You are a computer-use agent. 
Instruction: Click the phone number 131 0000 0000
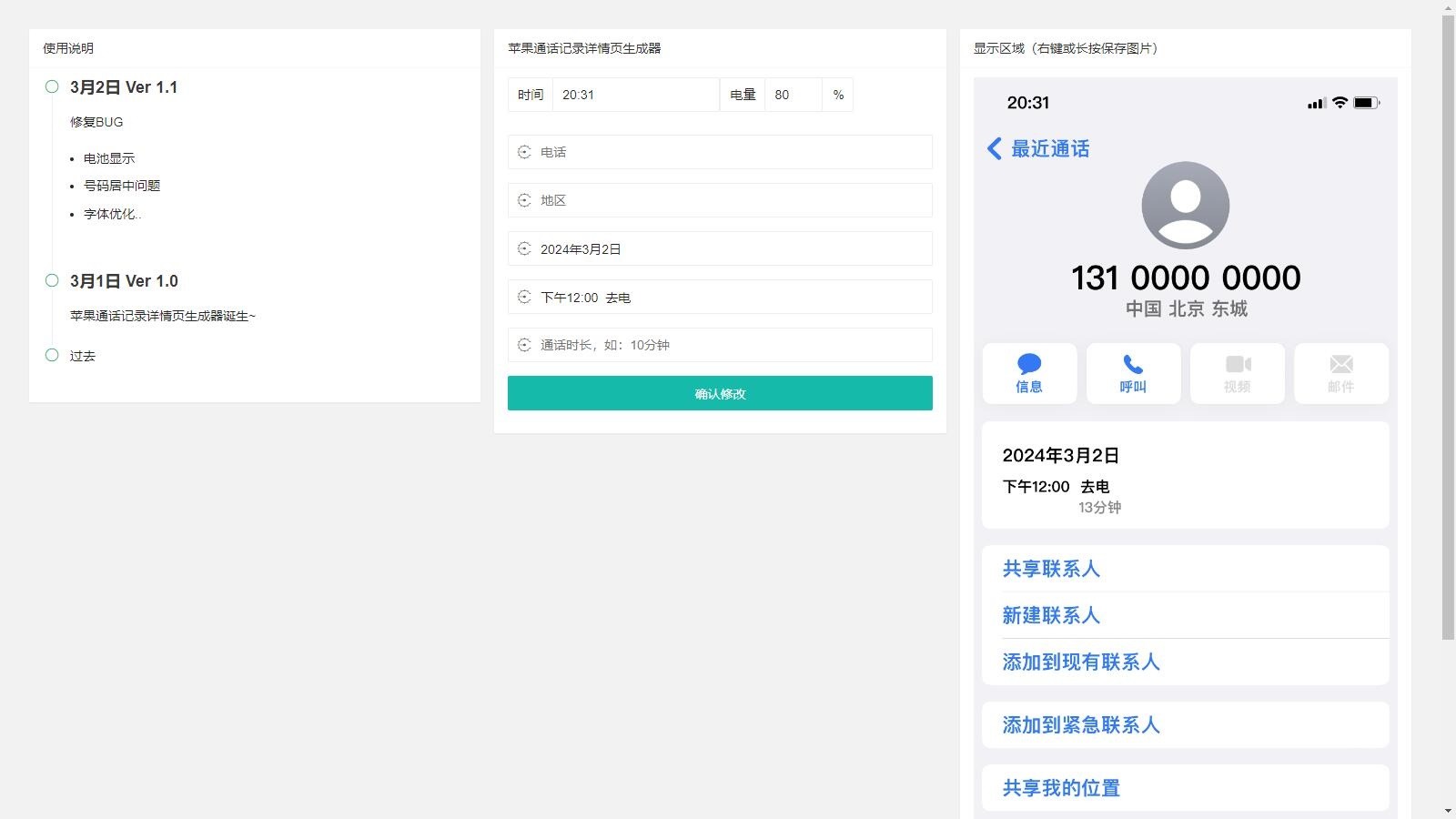point(1186,278)
